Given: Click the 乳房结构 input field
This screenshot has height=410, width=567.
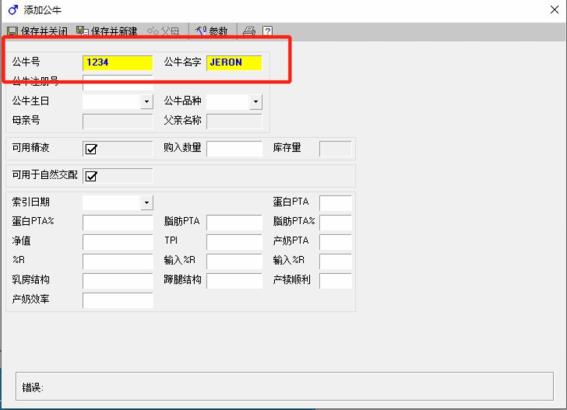Looking at the screenshot, I should (x=118, y=281).
